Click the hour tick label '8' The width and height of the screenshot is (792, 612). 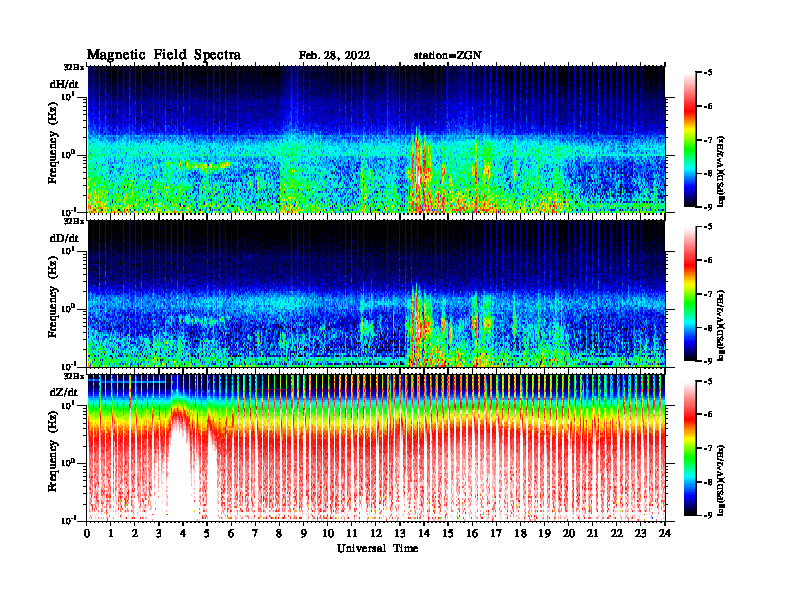pyautogui.click(x=279, y=534)
